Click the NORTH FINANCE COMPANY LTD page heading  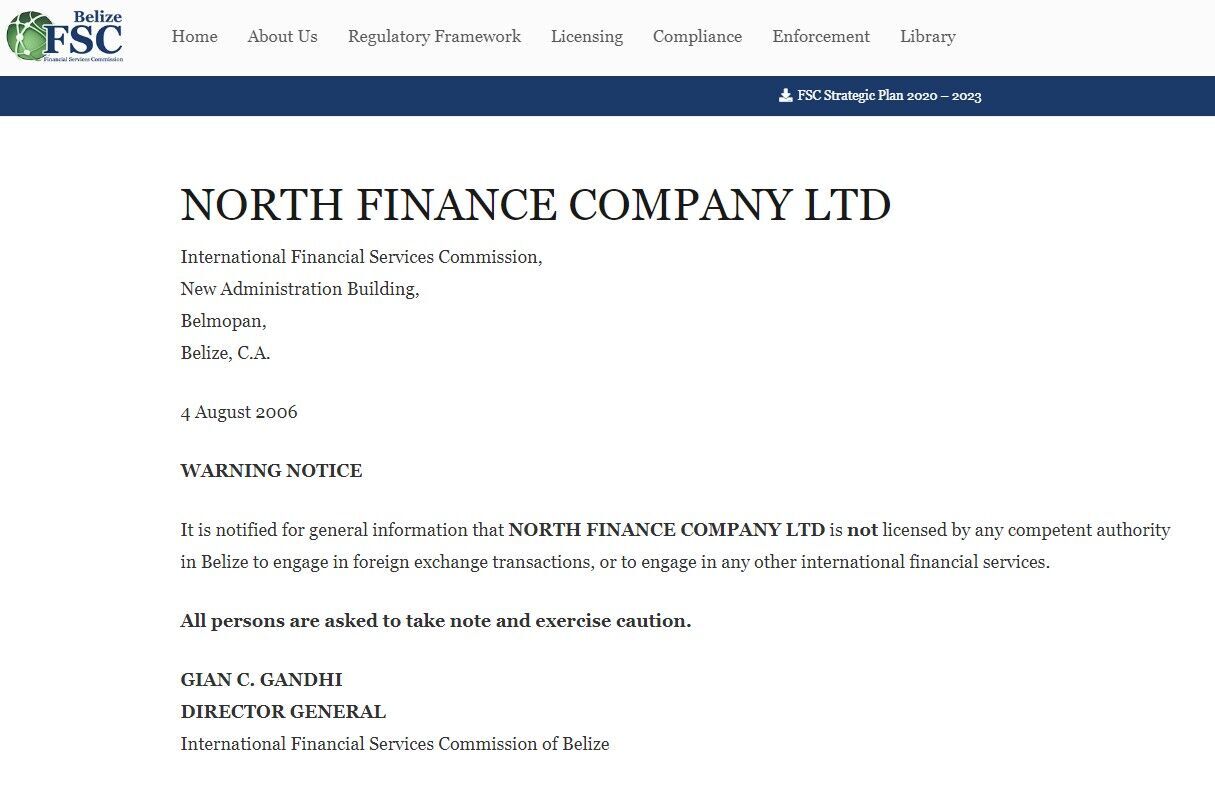pos(536,205)
